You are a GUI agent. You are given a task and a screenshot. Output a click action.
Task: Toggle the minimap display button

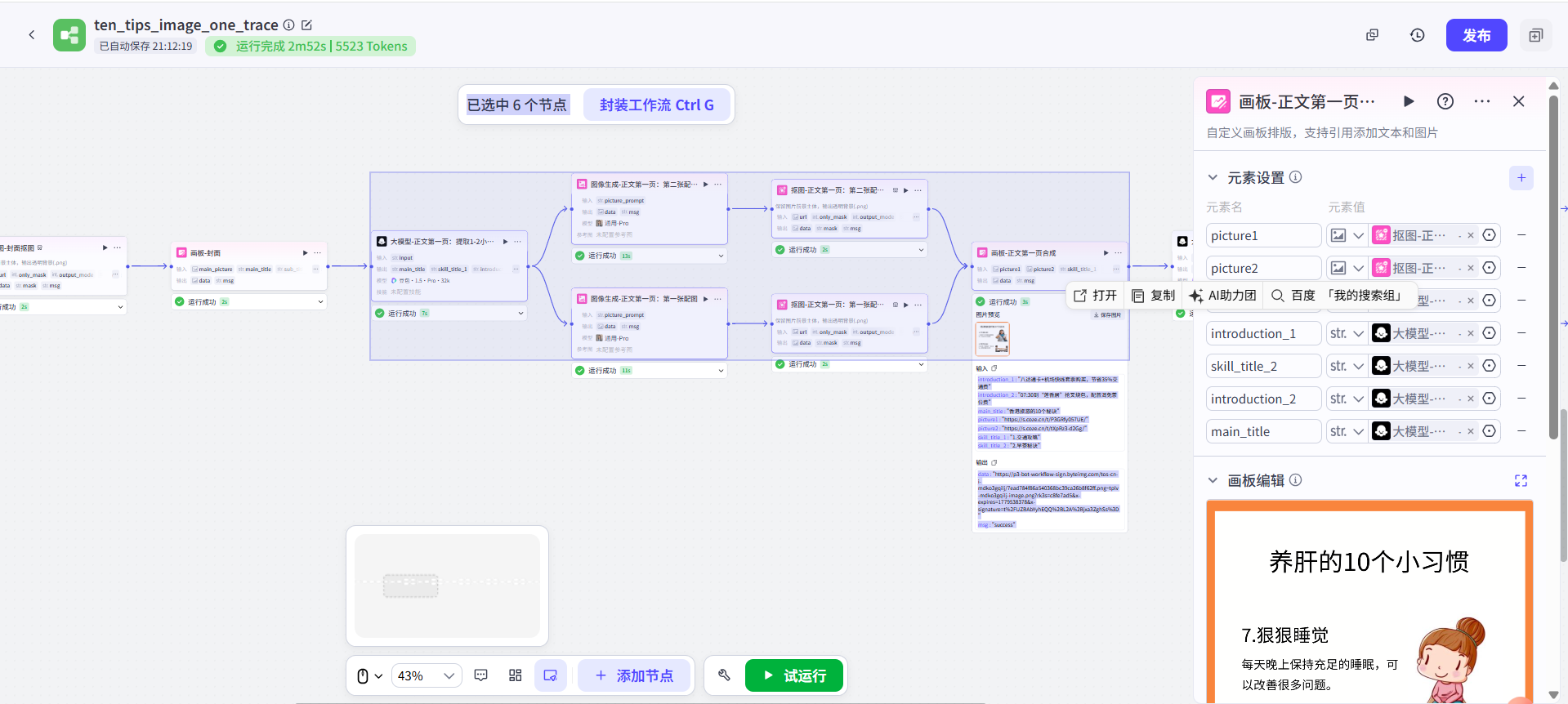pos(551,675)
